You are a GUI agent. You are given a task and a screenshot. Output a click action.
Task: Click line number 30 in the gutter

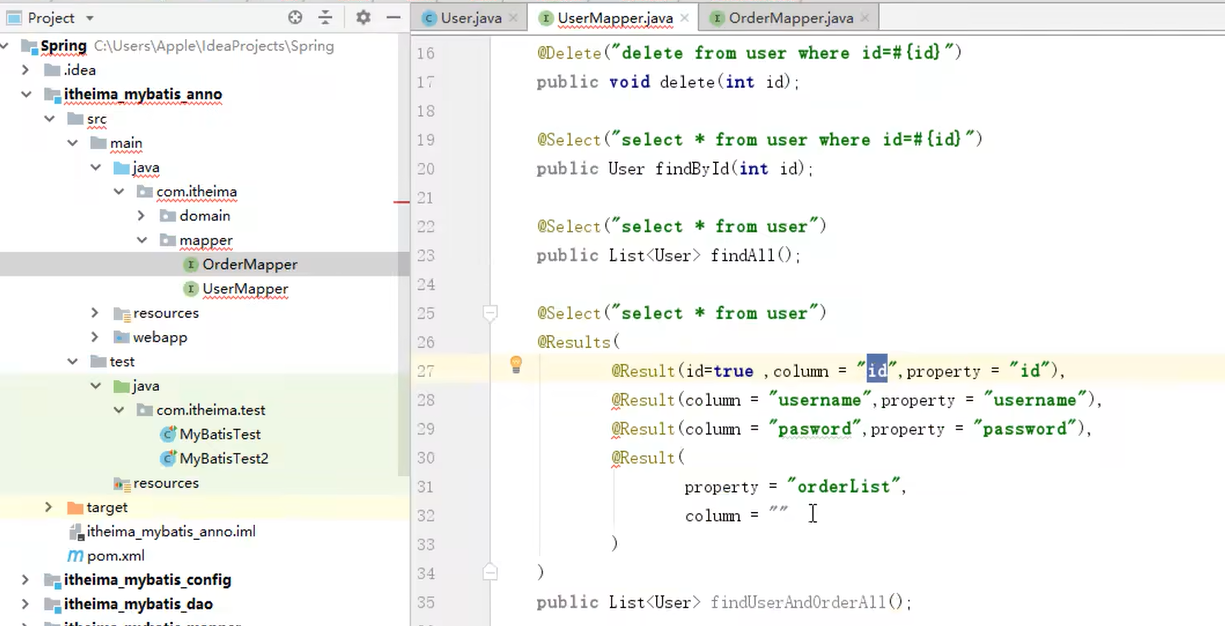[x=427, y=457]
